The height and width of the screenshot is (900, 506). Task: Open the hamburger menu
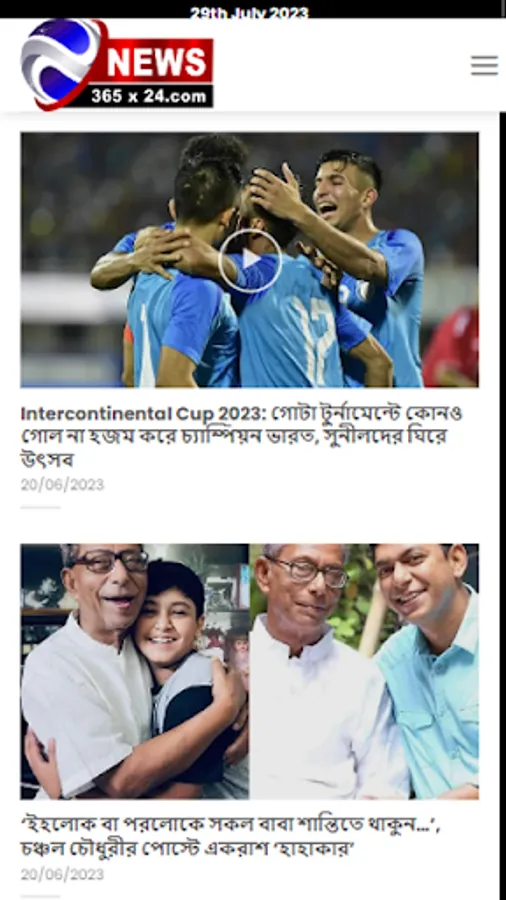pos(484,65)
